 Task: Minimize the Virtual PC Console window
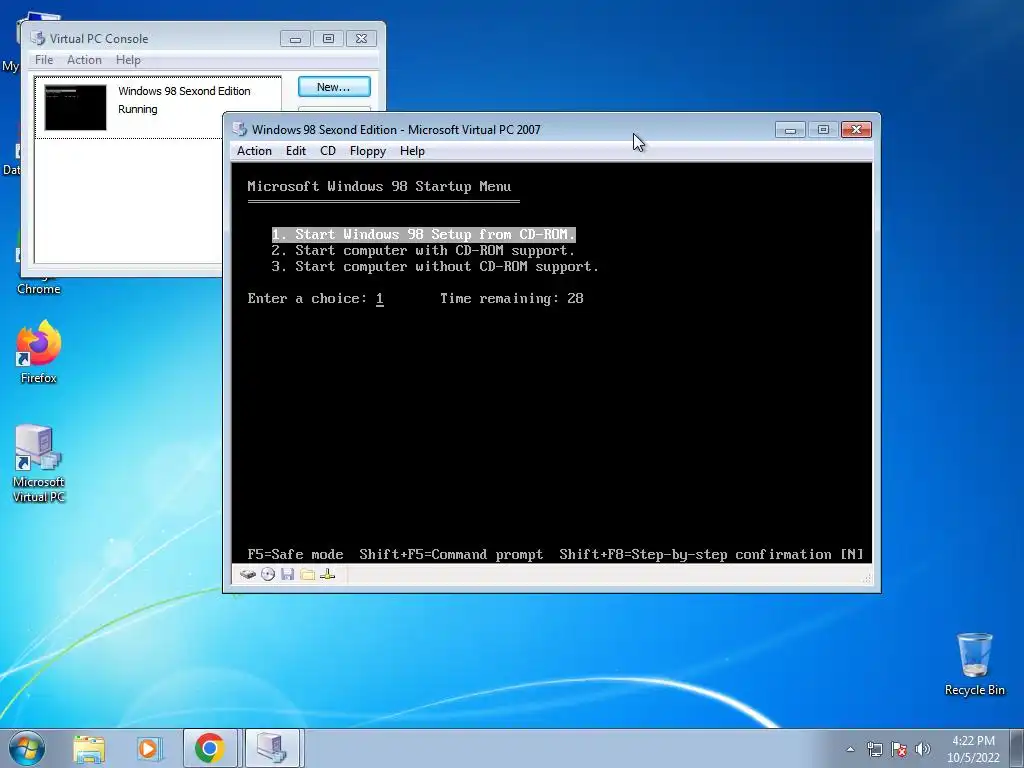[295, 39]
